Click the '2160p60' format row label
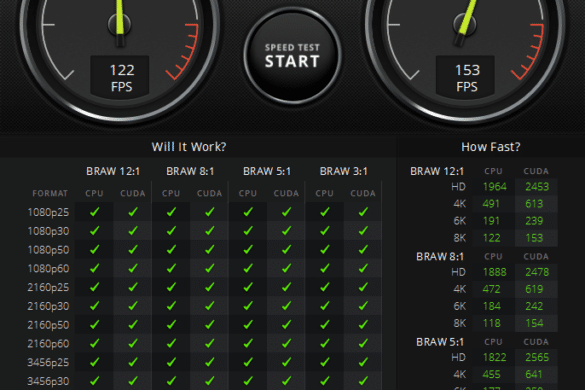The width and height of the screenshot is (585, 390). [x=48, y=344]
